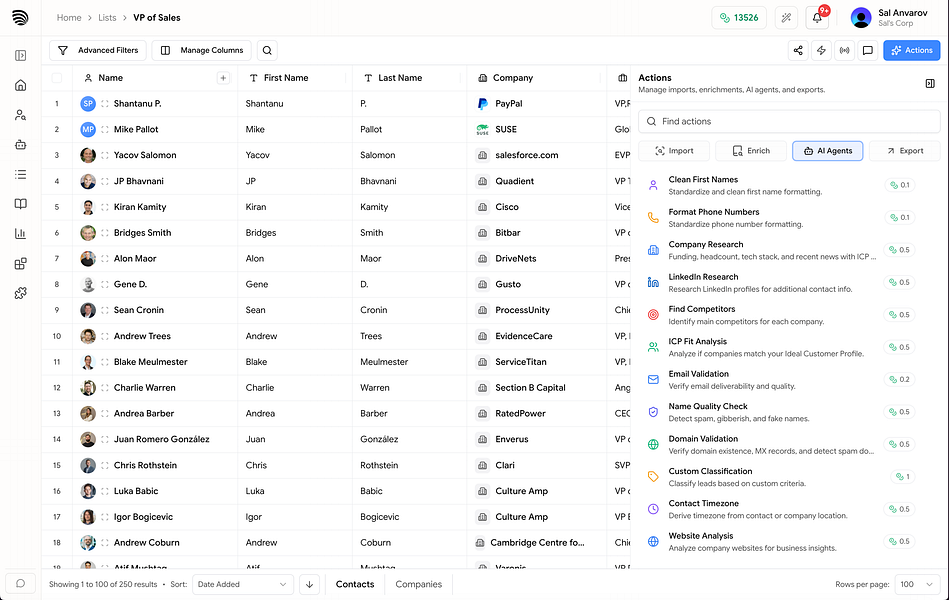Viewport: 949px width, 600px height.
Task: Click the share icon in toolbar
Action: click(x=798, y=50)
